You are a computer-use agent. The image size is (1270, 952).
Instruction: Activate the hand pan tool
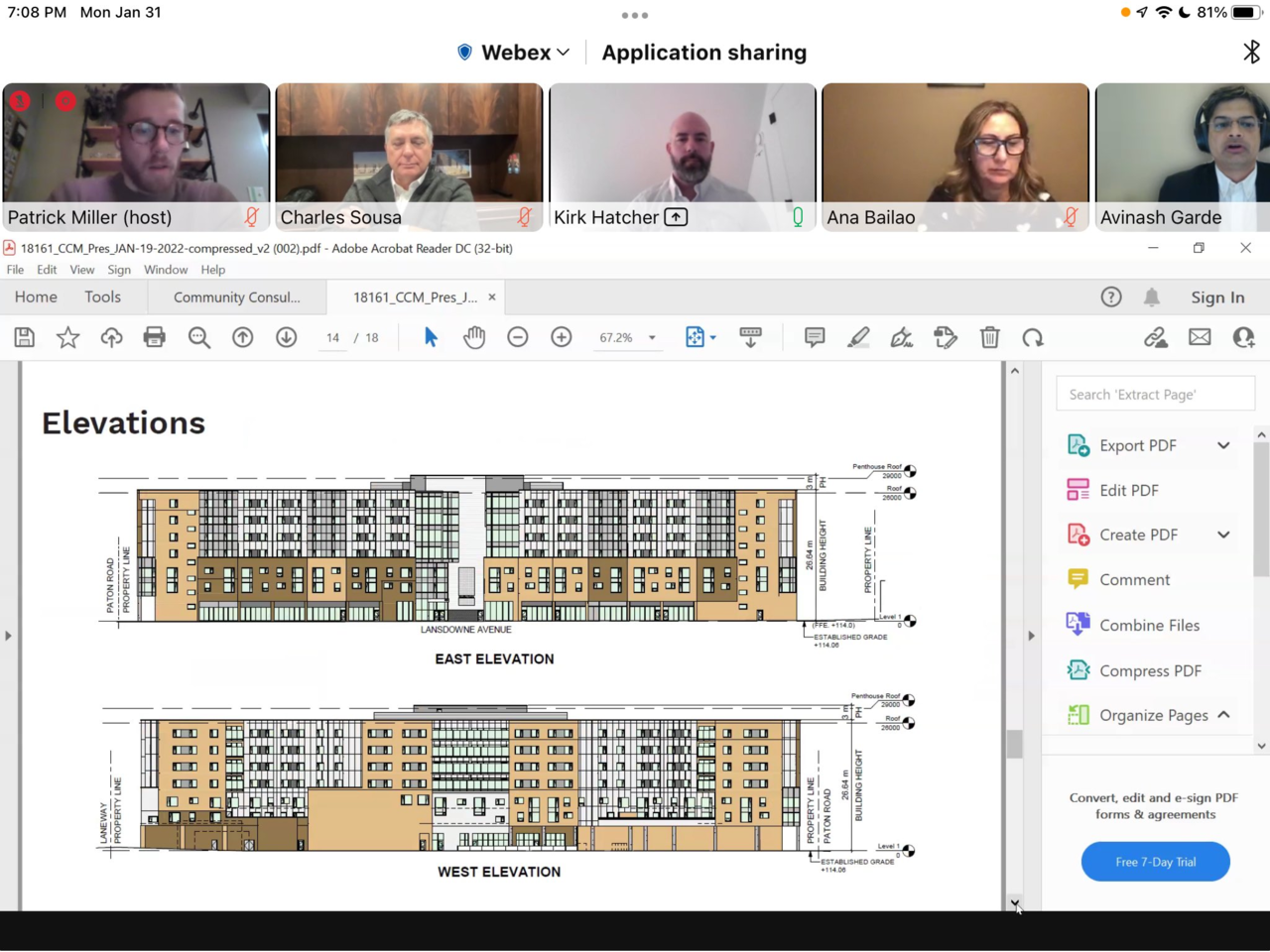(x=474, y=338)
